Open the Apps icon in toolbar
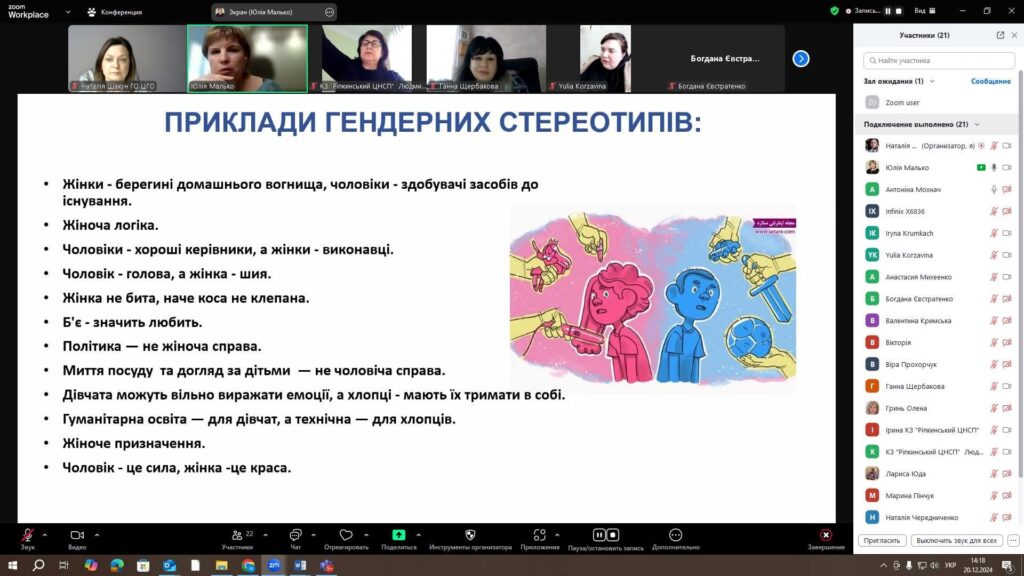 (x=540, y=535)
